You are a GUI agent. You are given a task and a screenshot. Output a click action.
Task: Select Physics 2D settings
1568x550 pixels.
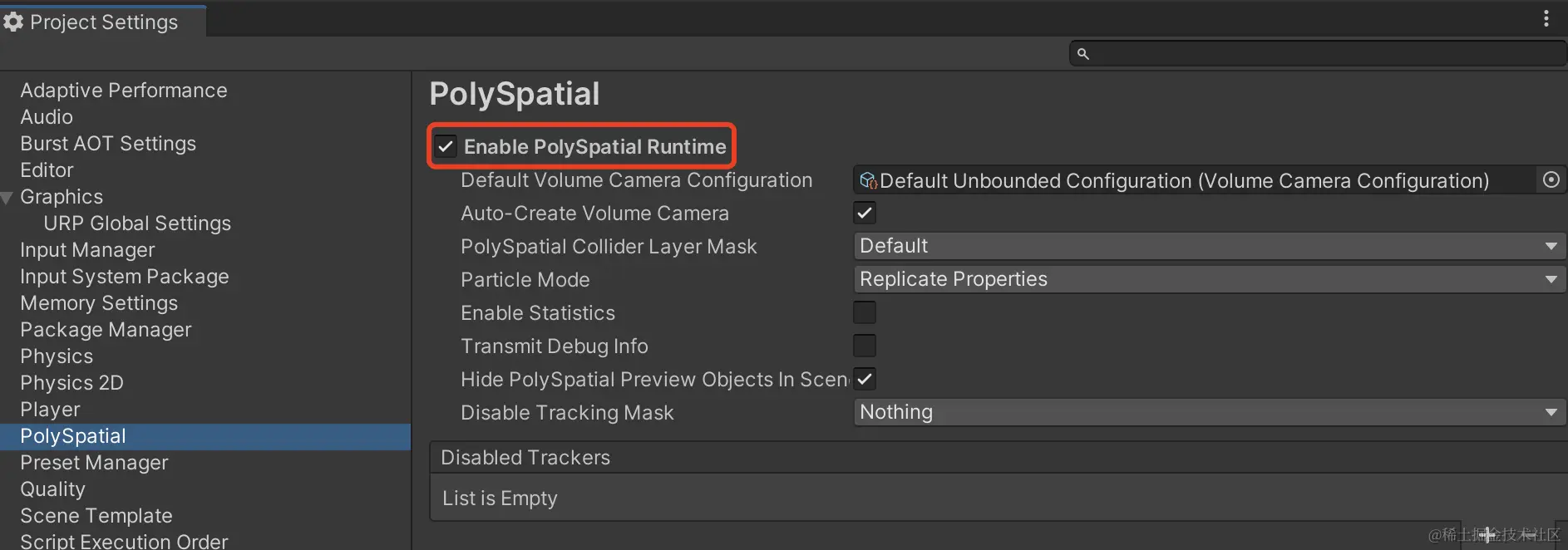[71, 382]
